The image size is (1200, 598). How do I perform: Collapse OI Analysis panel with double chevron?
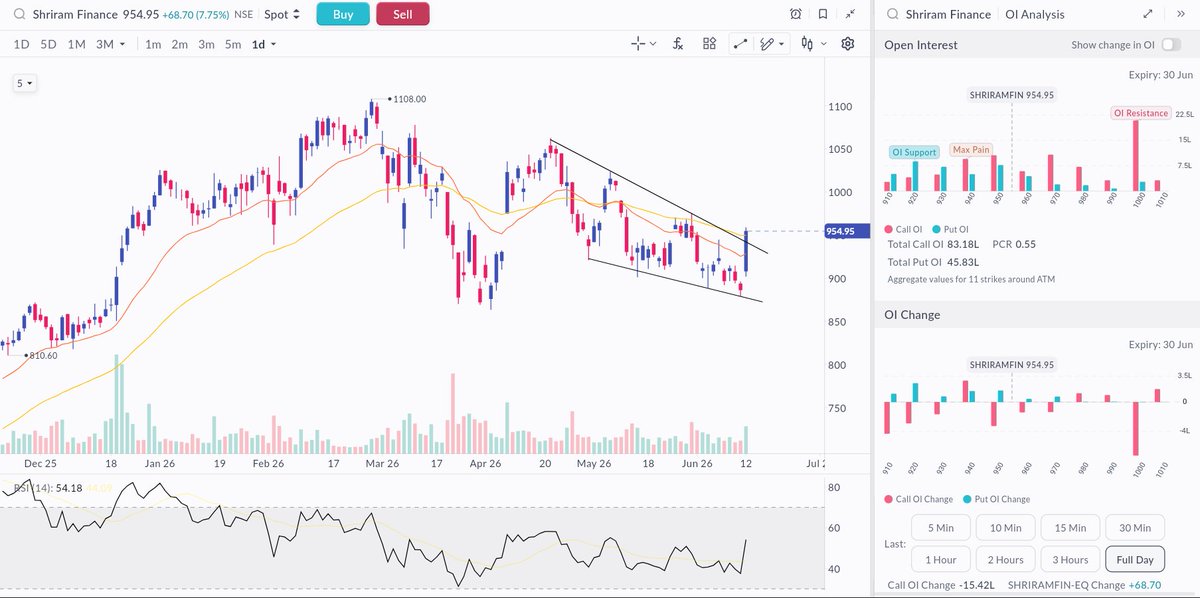tap(1181, 14)
